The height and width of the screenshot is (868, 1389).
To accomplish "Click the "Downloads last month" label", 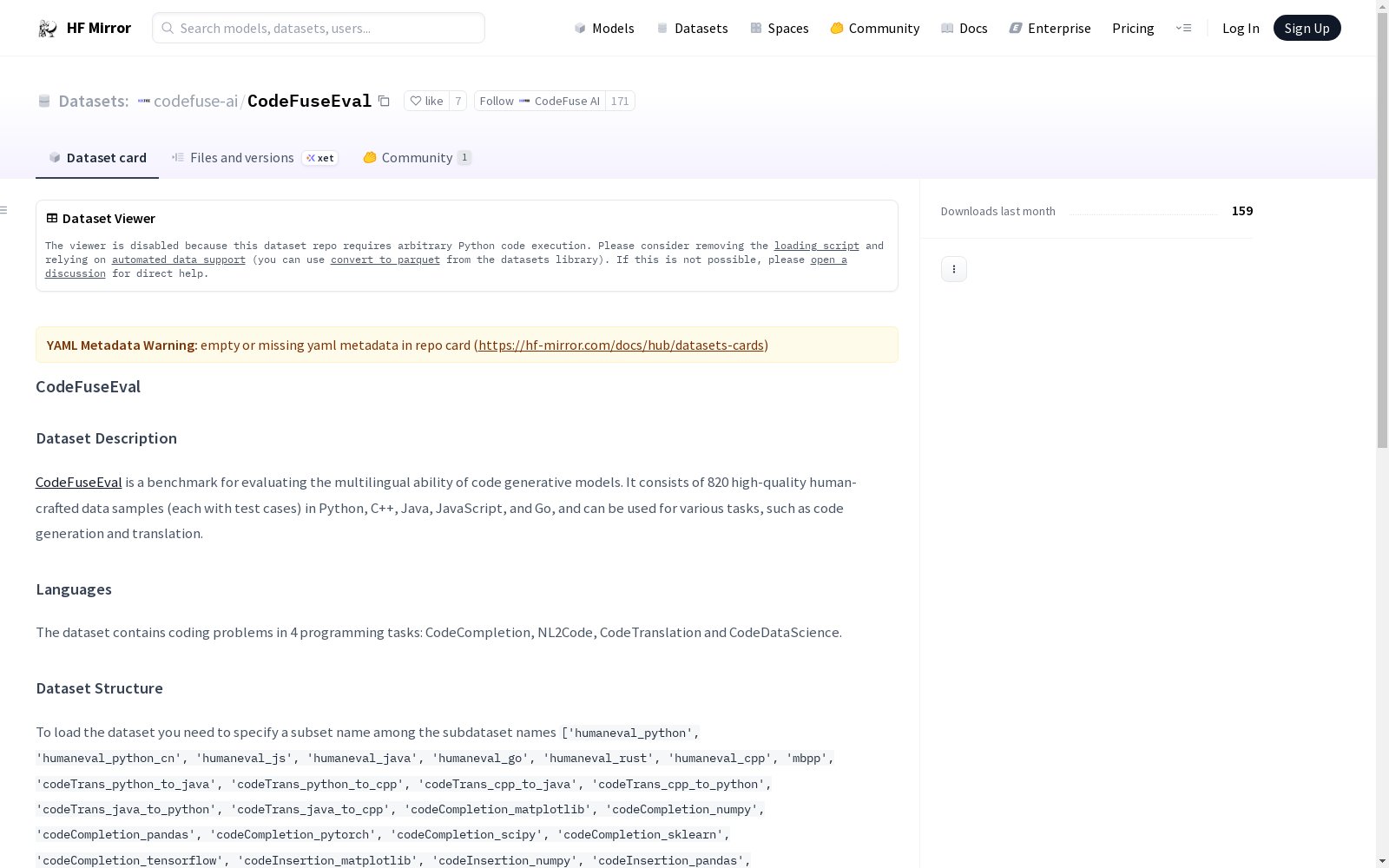I will (998, 211).
